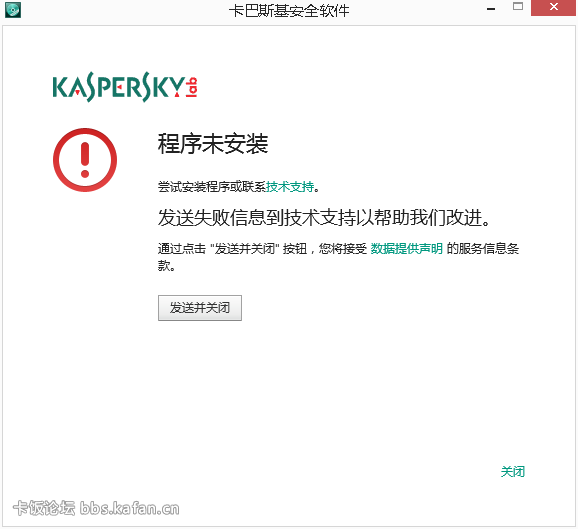Open the 数据提供声明 statement link

pyautogui.click(x=407, y=248)
